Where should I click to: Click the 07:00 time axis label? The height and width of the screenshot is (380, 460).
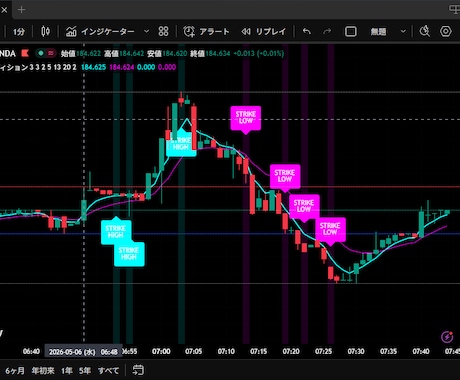(161, 351)
